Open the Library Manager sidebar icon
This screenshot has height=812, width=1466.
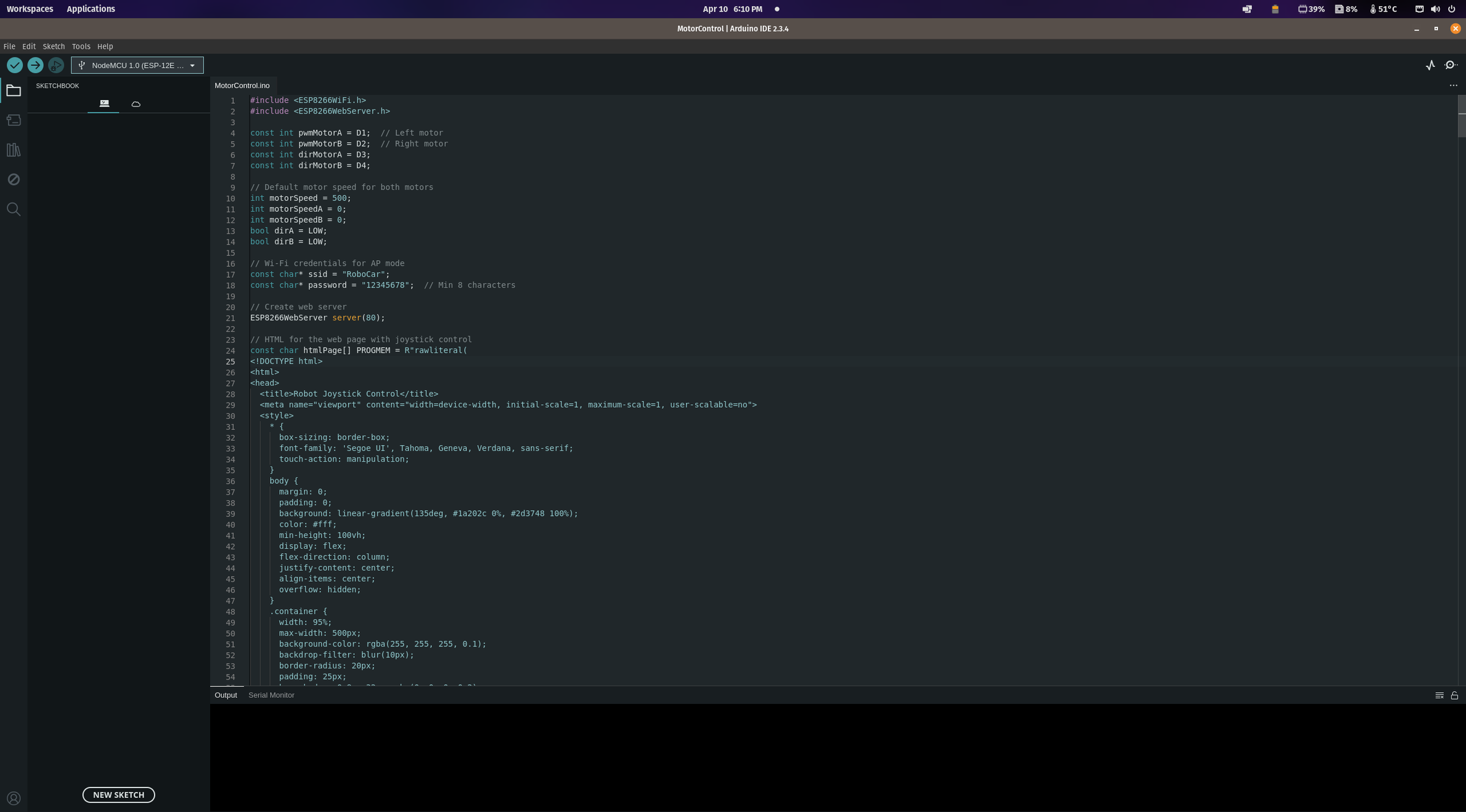pyautogui.click(x=13, y=150)
